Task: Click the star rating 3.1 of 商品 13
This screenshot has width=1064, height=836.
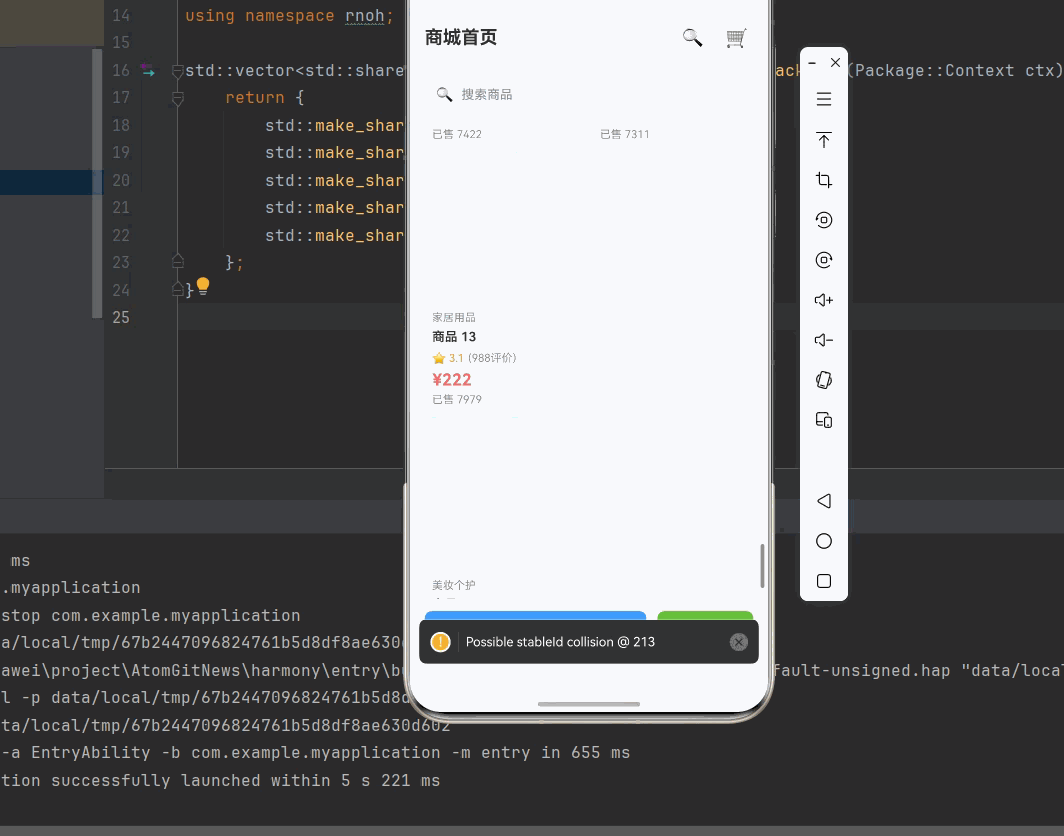Action: tap(449, 358)
